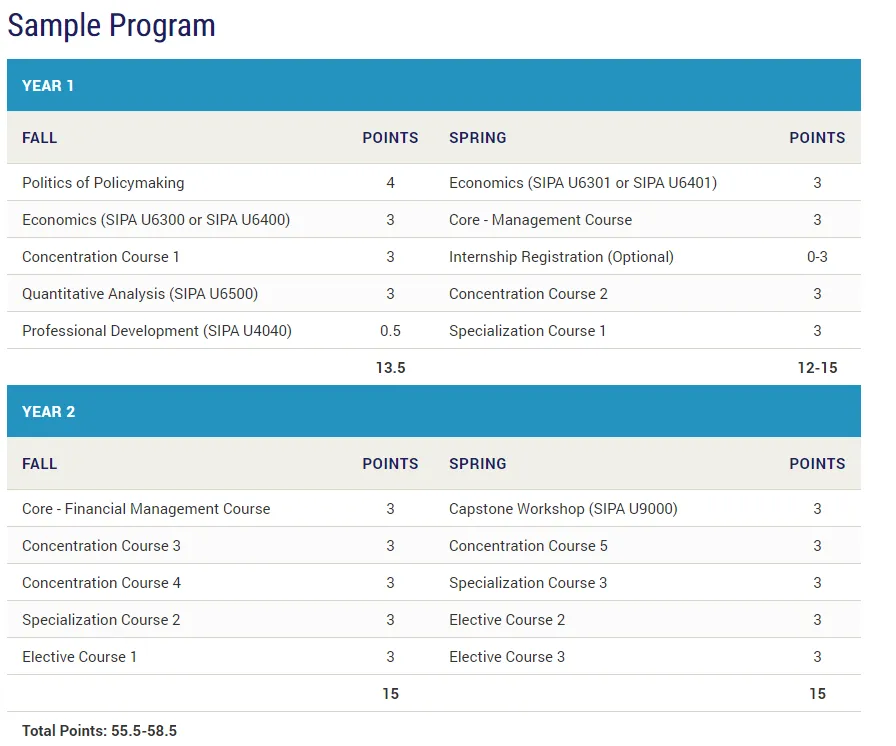This screenshot has width=896, height=746.
Task: Select Capstone Workshop (SIPA U9000)
Action: [563, 509]
